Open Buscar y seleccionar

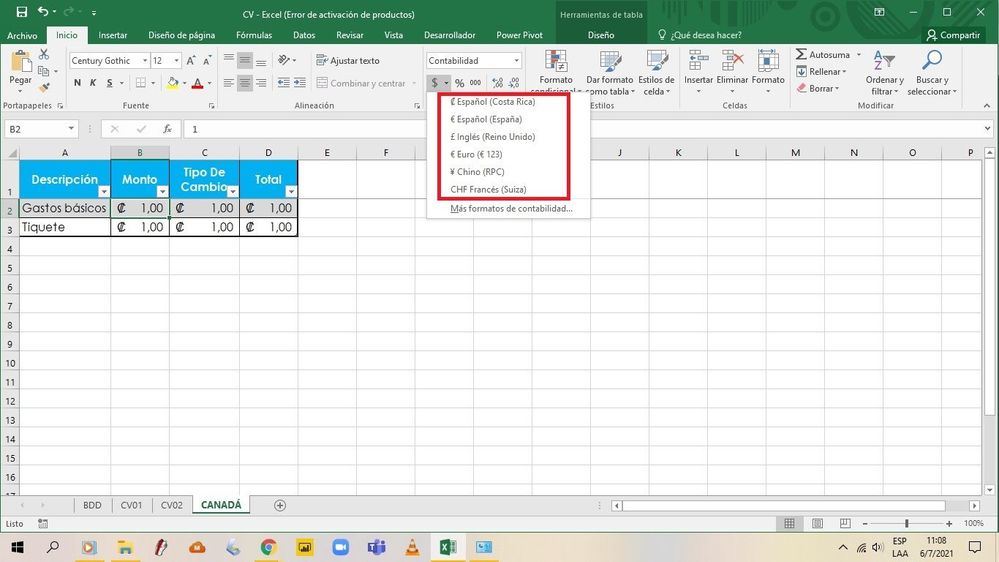[x=932, y=72]
